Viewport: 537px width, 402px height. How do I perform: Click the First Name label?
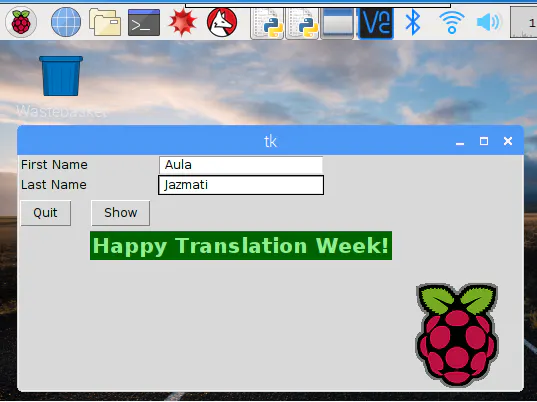pos(54,165)
